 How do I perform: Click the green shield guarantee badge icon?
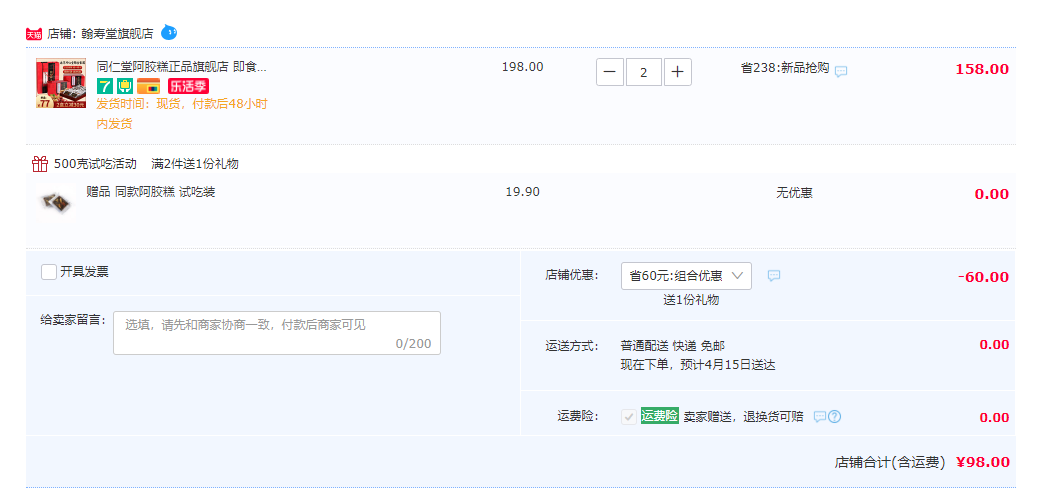[125, 86]
